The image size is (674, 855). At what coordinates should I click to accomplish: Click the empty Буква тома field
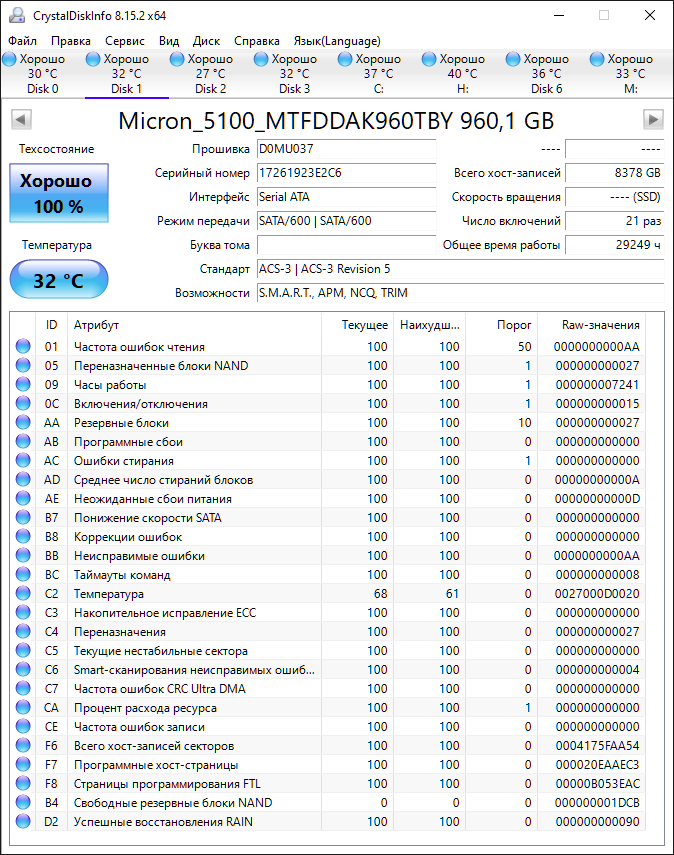(x=346, y=245)
